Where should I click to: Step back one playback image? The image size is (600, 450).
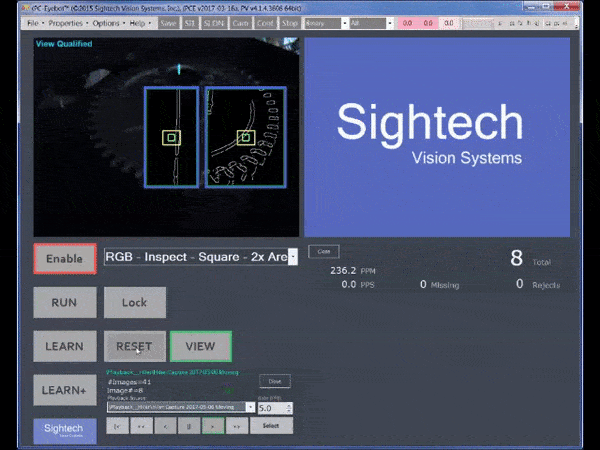(165, 426)
